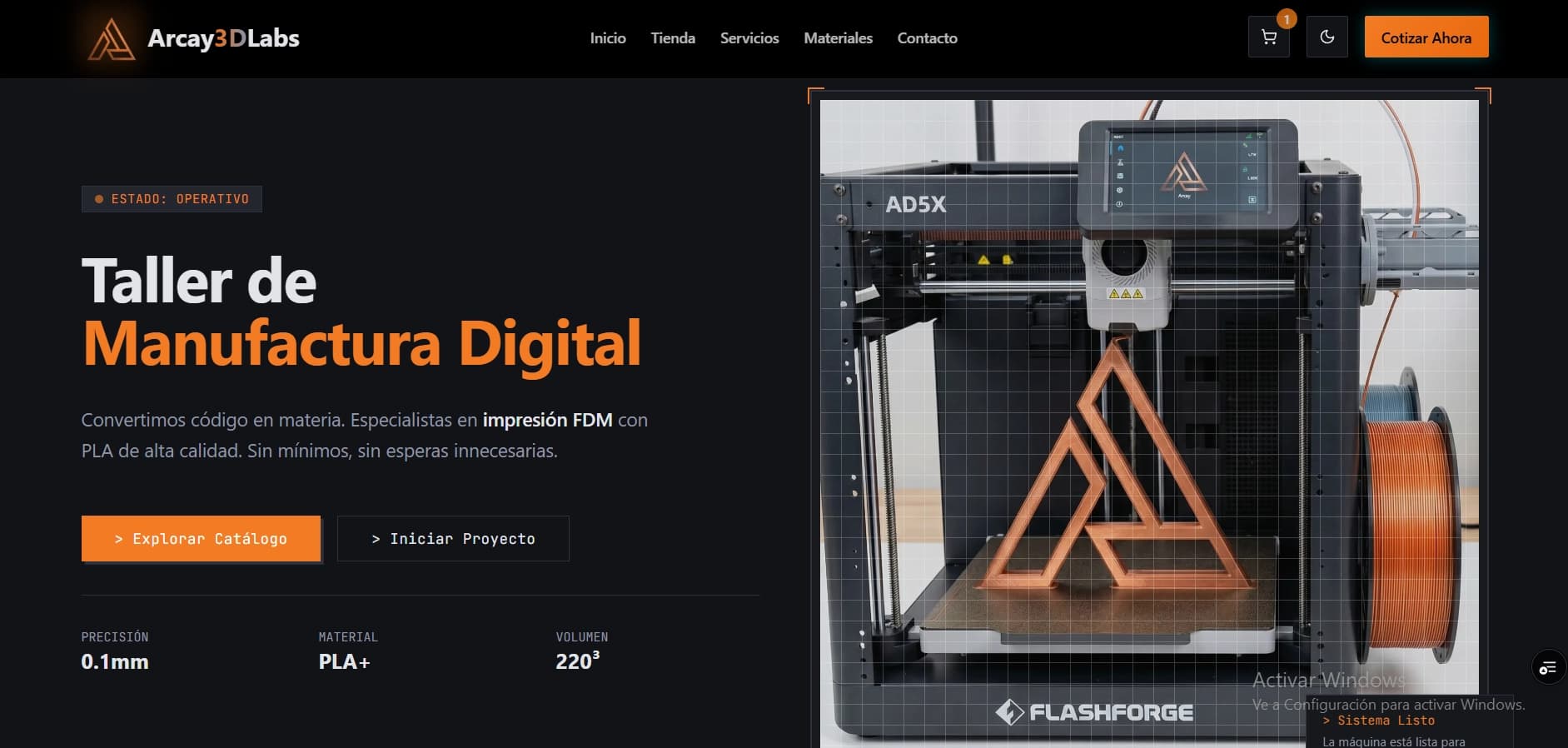The height and width of the screenshot is (748, 1568).
Task: Open the Tienda menu item
Action: pyautogui.click(x=673, y=38)
